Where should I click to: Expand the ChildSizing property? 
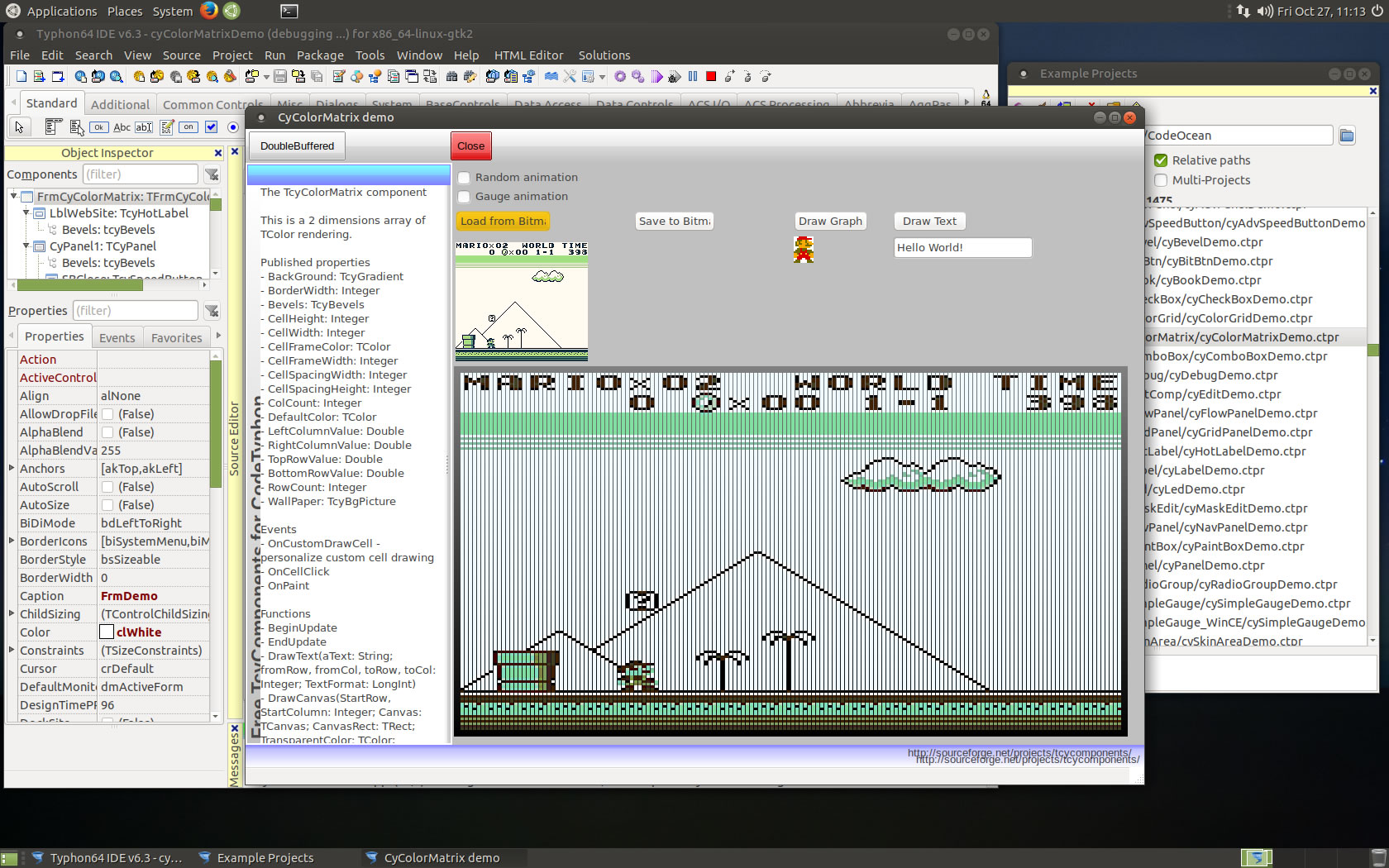coord(12,614)
